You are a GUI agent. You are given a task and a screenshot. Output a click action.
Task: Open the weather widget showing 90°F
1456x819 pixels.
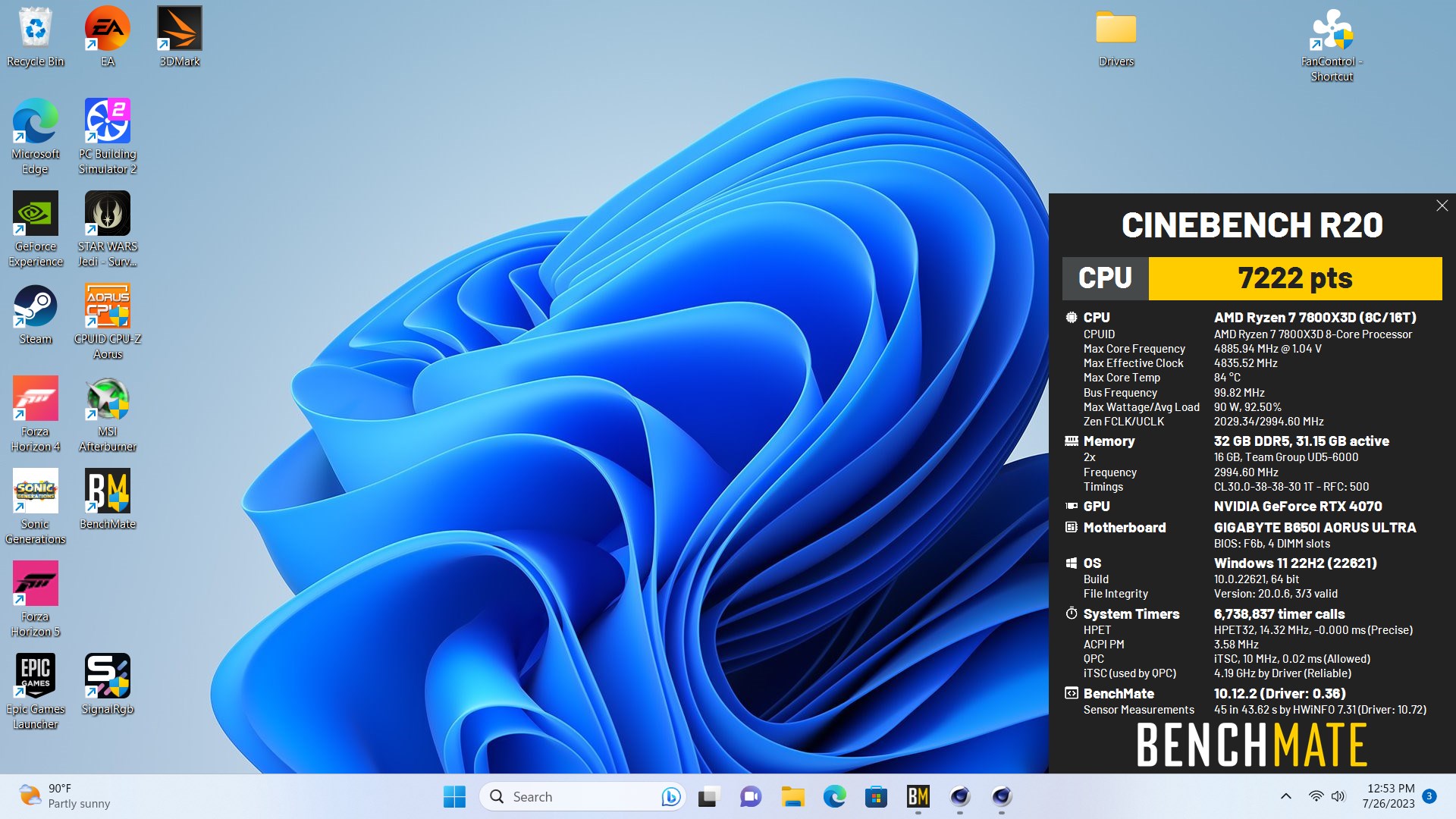pyautogui.click(x=65, y=796)
